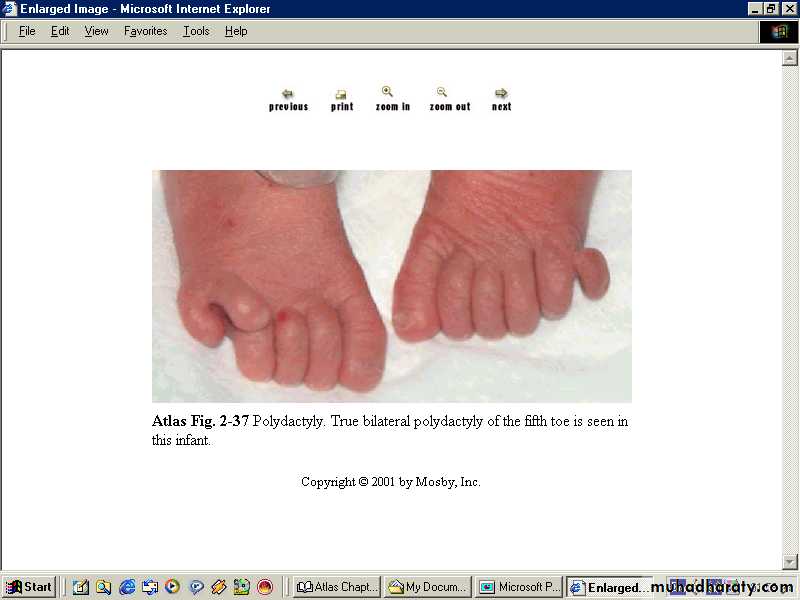The width and height of the screenshot is (800, 600).
Task: Click the previous arrow icon
Action: [x=288, y=94]
